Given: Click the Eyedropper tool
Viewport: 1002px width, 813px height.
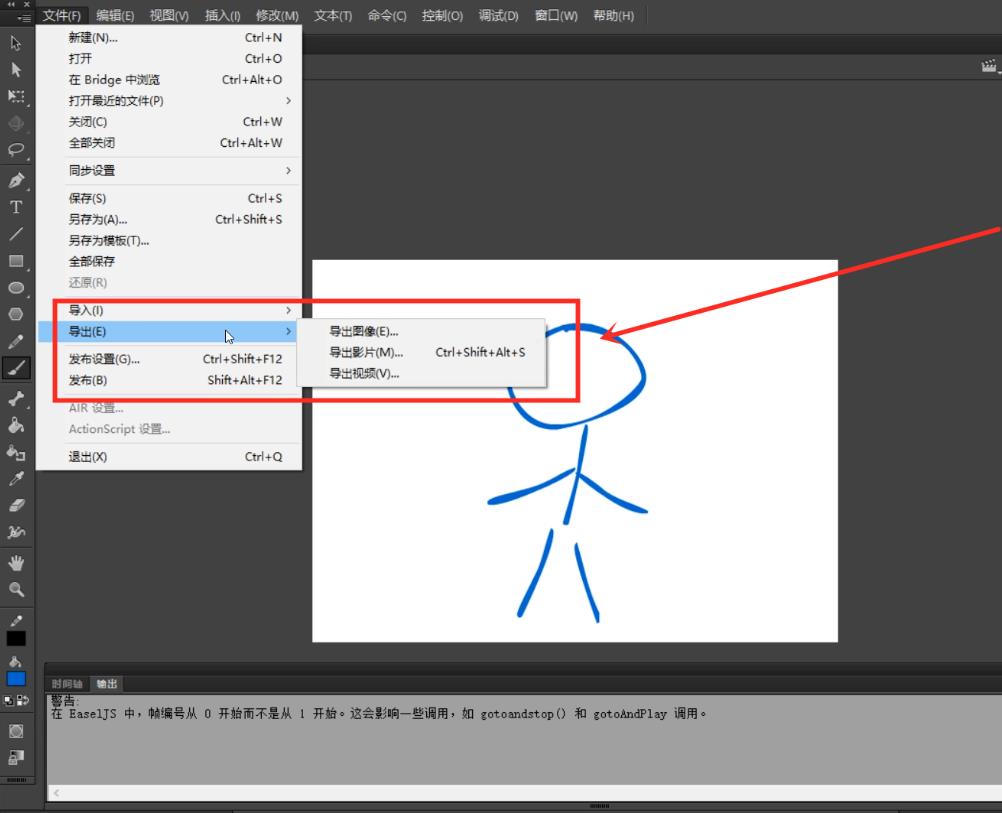Looking at the screenshot, I should coord(16,479).
